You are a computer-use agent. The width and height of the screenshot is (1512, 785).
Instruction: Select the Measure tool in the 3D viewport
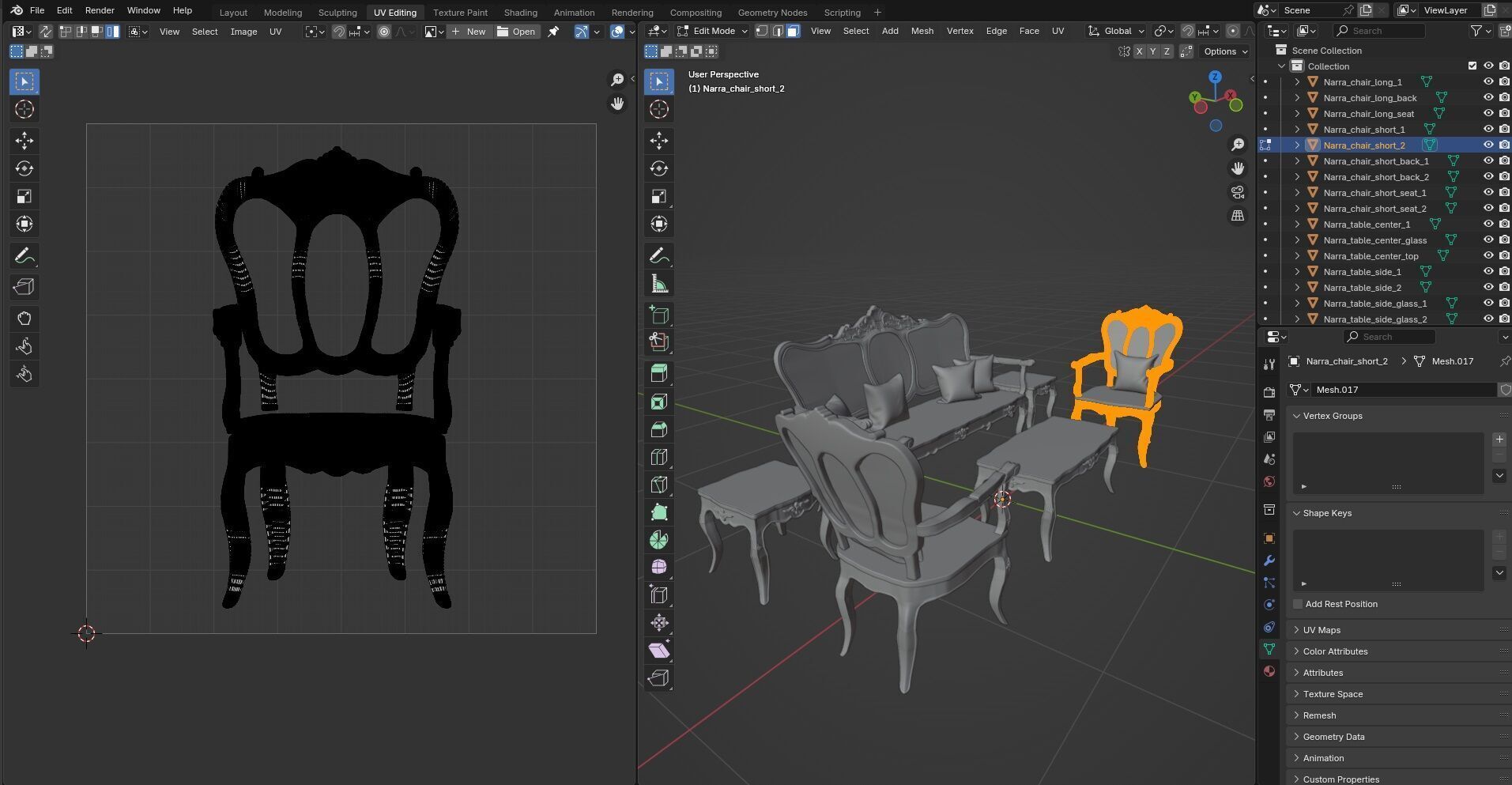coord(659,284)
